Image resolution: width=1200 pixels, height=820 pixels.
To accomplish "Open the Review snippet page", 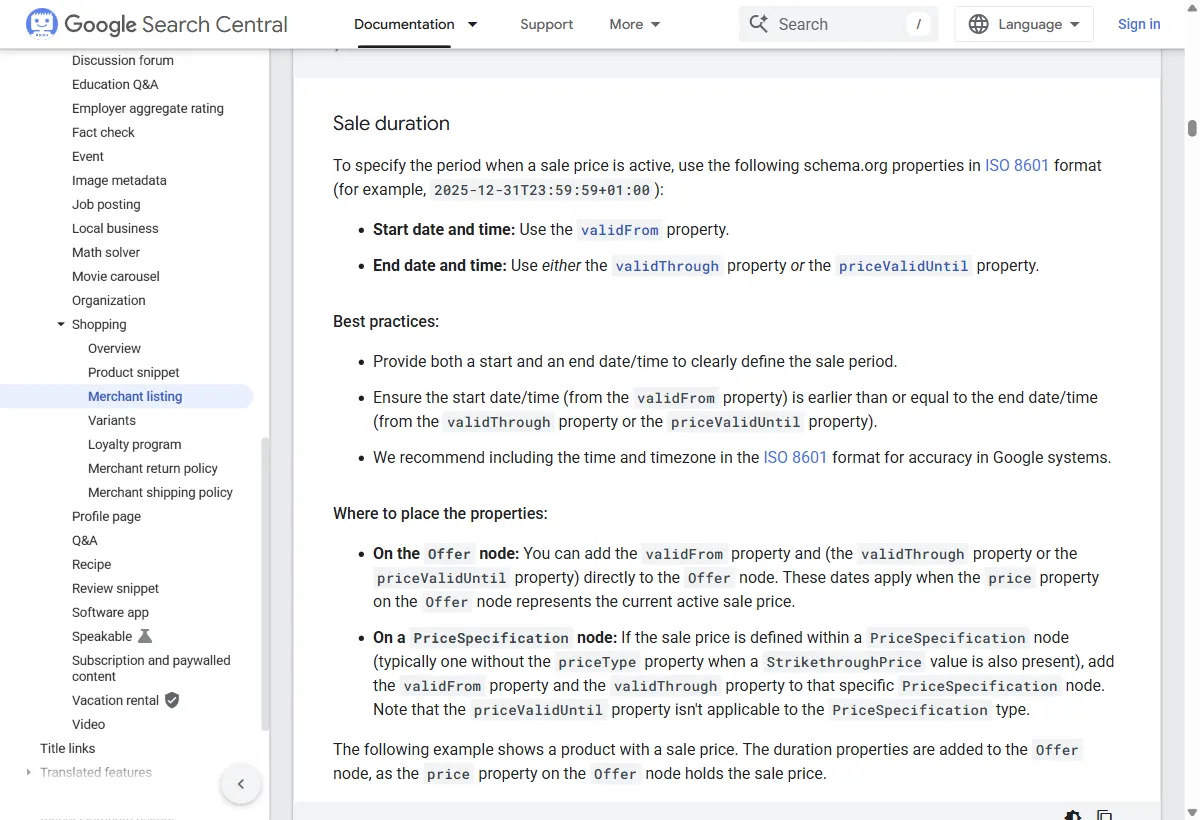I will [115, 588].
